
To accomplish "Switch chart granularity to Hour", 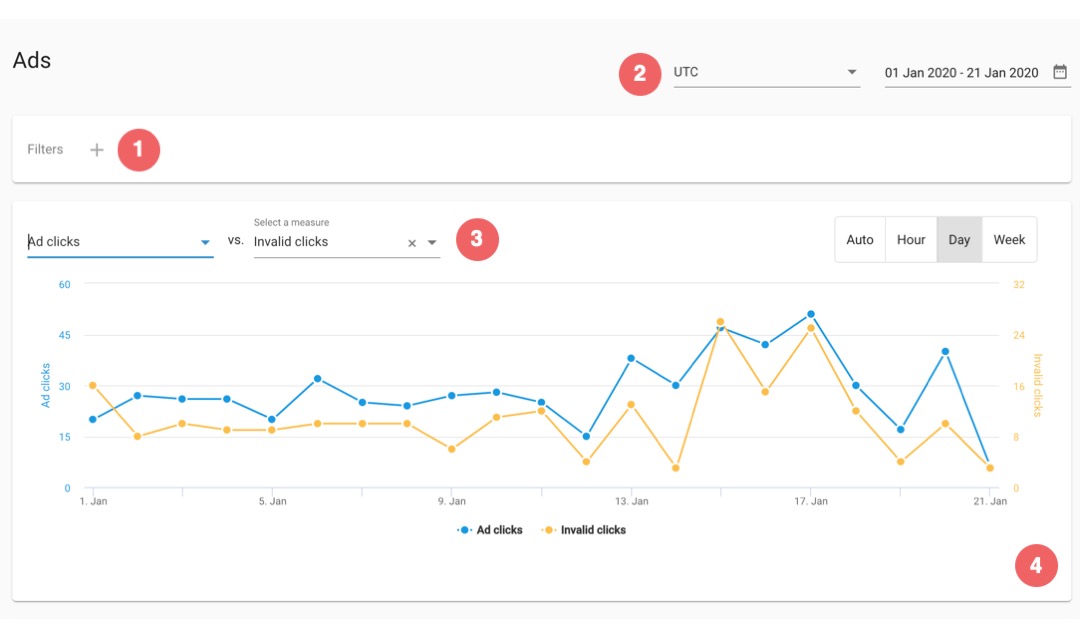I will coord(911,240).
